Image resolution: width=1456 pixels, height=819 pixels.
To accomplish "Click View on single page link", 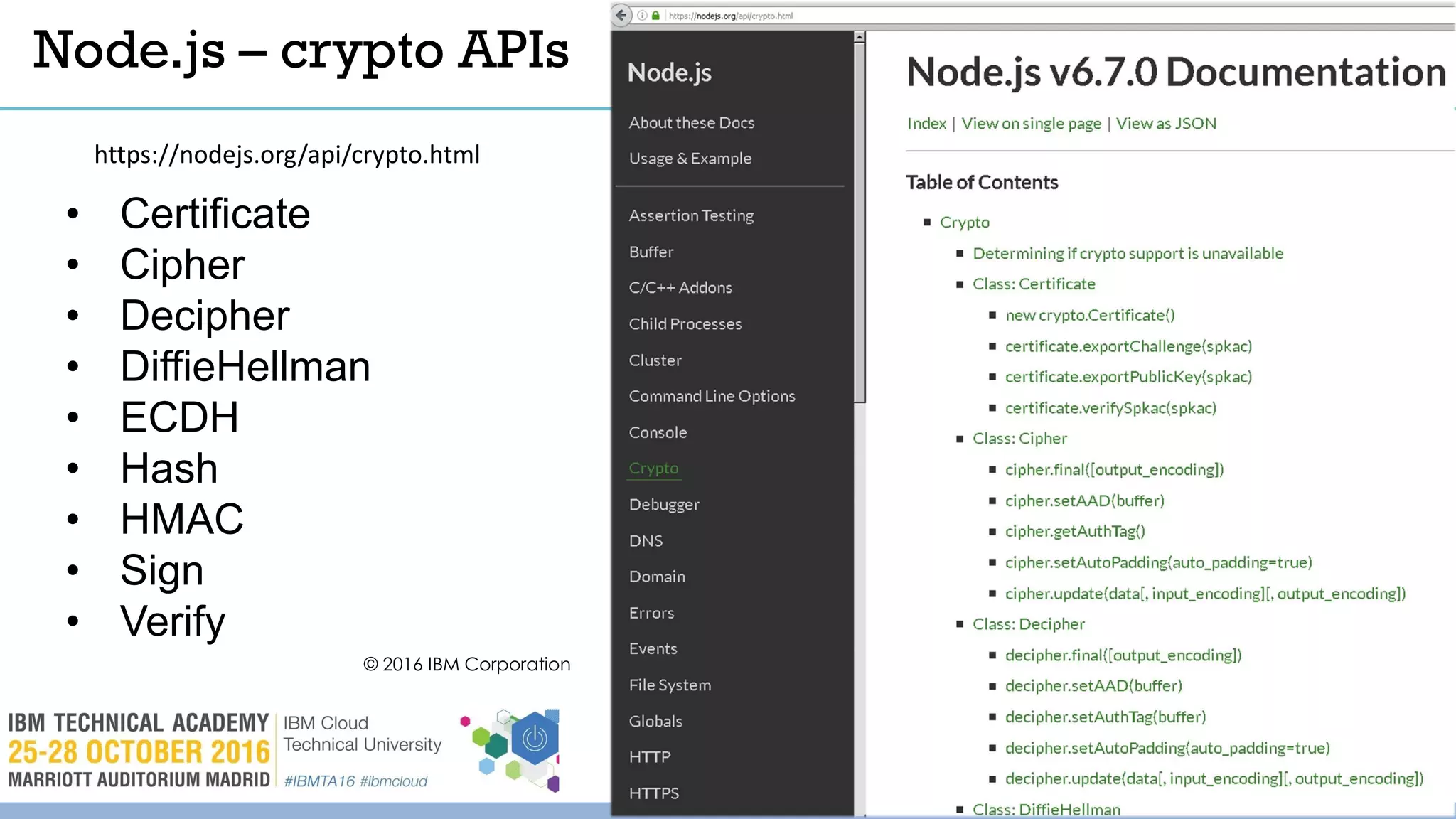I will pos(1031,124).
